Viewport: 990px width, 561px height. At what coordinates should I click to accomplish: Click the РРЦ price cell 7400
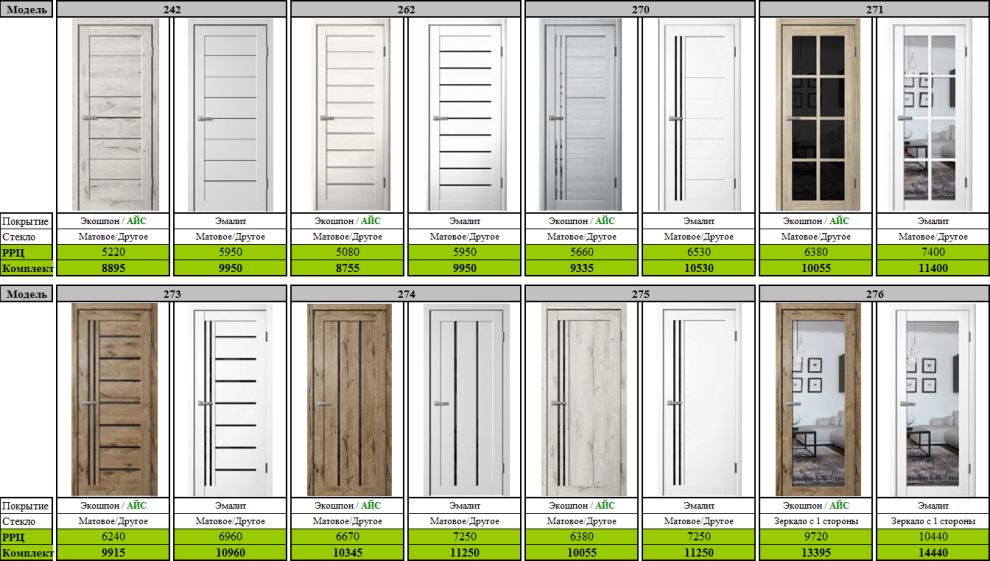pyautogui.click(x=932, y=253)
